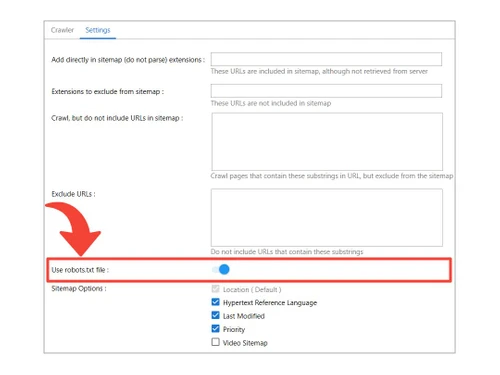The width and height of the screenshot is (500, 375).
Task: Click 'Crawl, but do not include URLs' label
Action: [117, 118]
